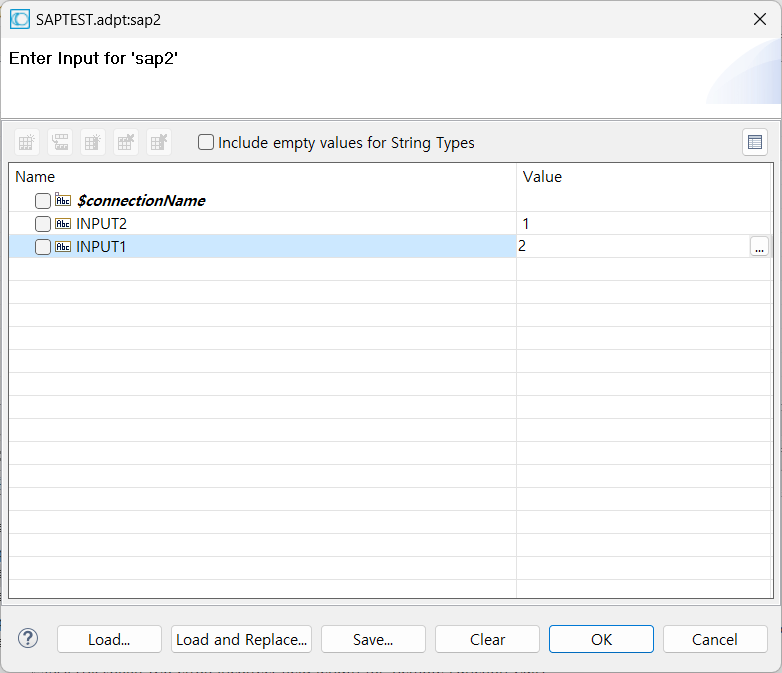Click the Save... button

[373, 639]
